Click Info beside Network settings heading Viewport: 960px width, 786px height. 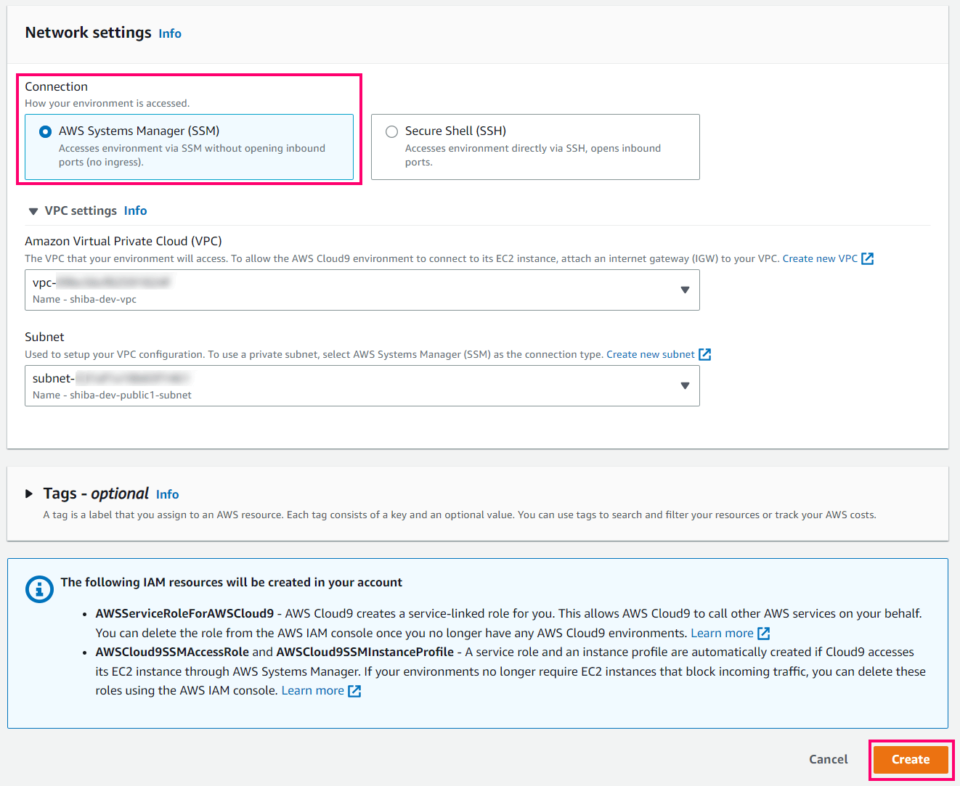pos(169,33)
